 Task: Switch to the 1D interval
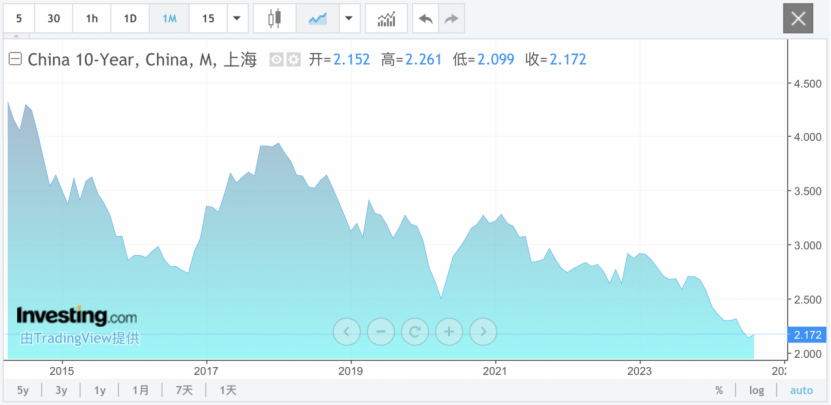130,19
